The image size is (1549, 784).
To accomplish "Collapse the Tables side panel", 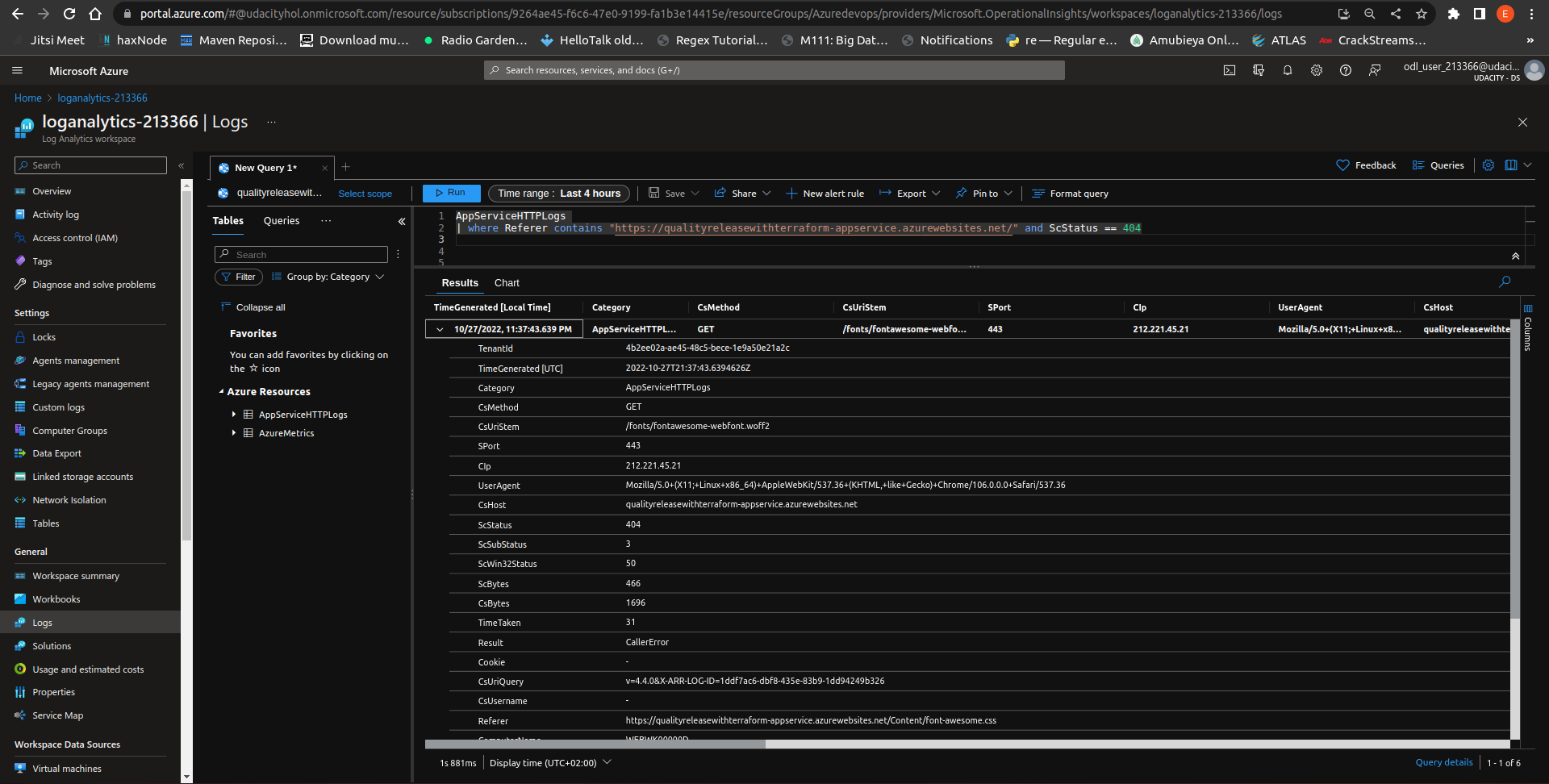I will [402, 221].
